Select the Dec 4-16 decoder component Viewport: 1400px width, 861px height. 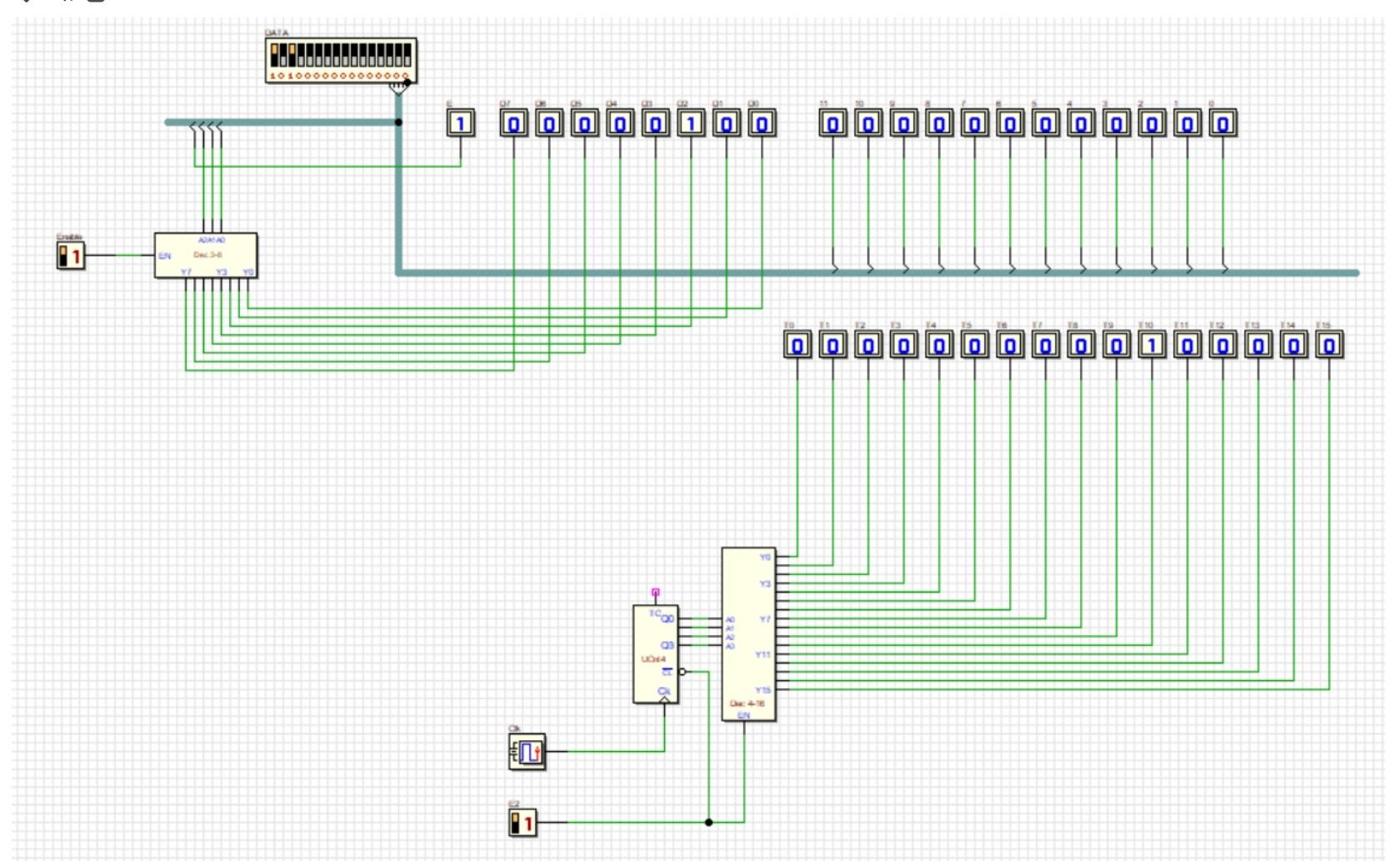click(x=750, y=633)
